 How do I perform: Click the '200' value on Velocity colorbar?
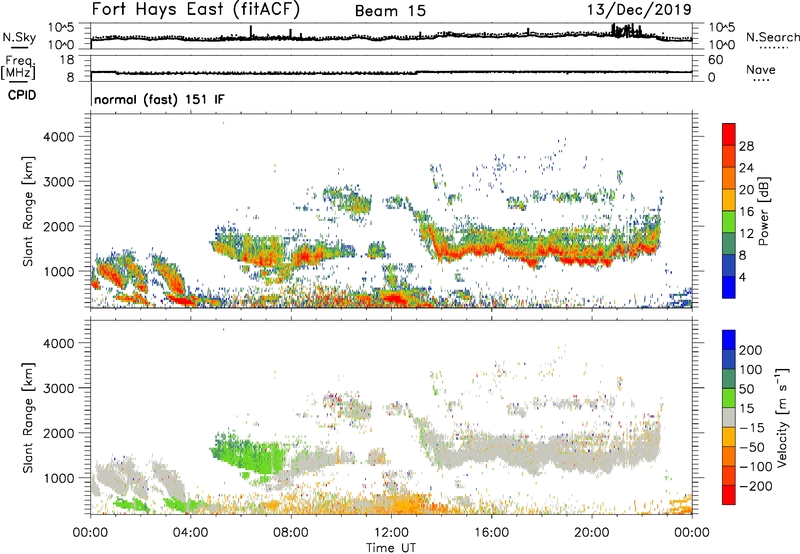(x=751, y=350)
